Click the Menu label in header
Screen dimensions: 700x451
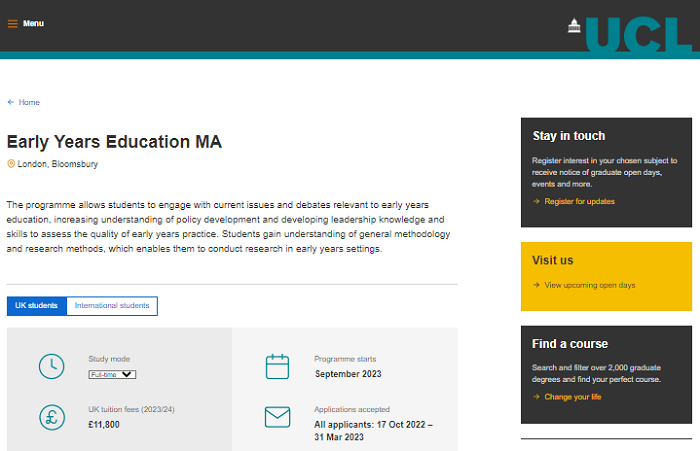click(34, 23)
